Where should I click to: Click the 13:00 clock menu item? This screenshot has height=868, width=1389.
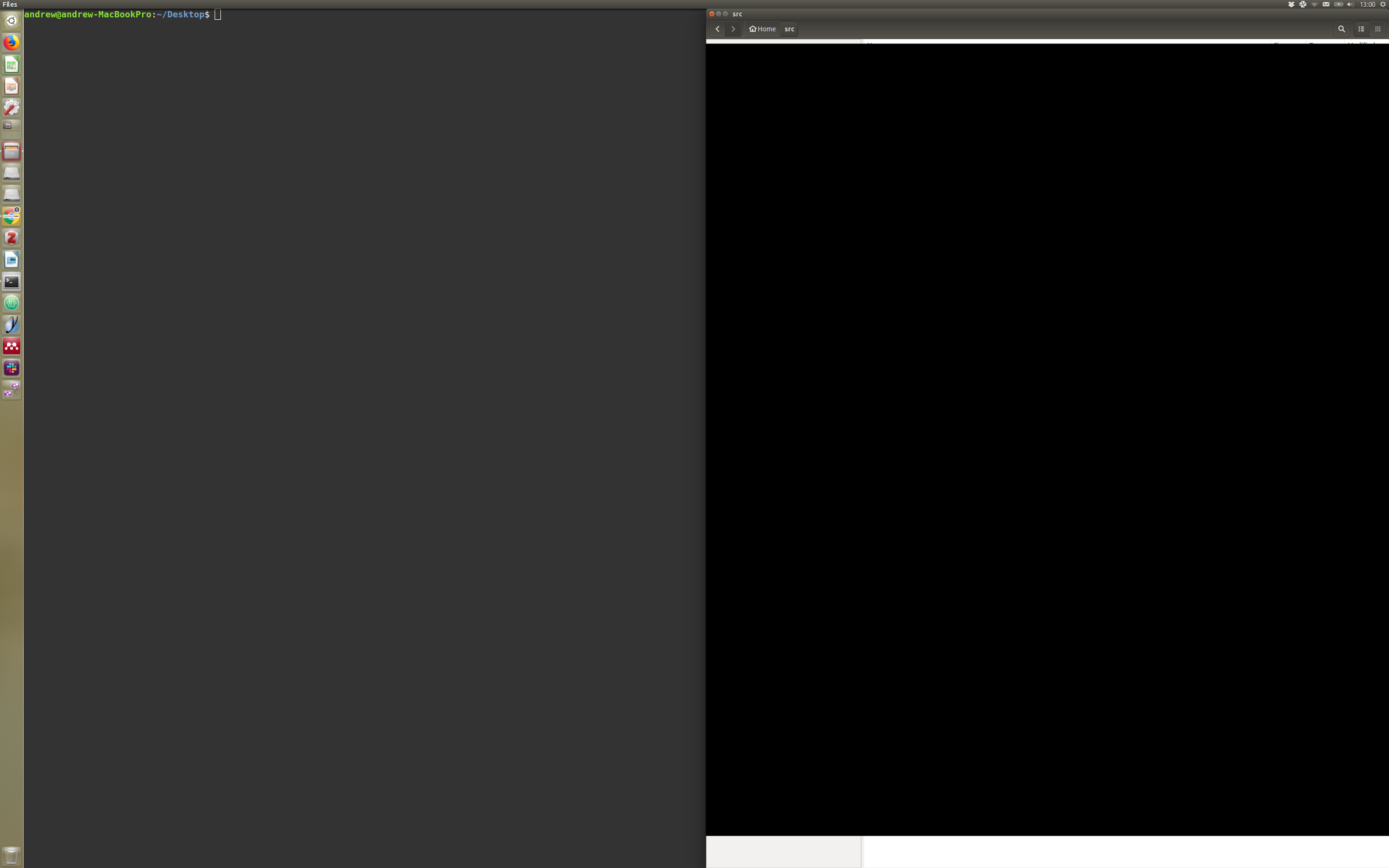tap(1367, 4)
